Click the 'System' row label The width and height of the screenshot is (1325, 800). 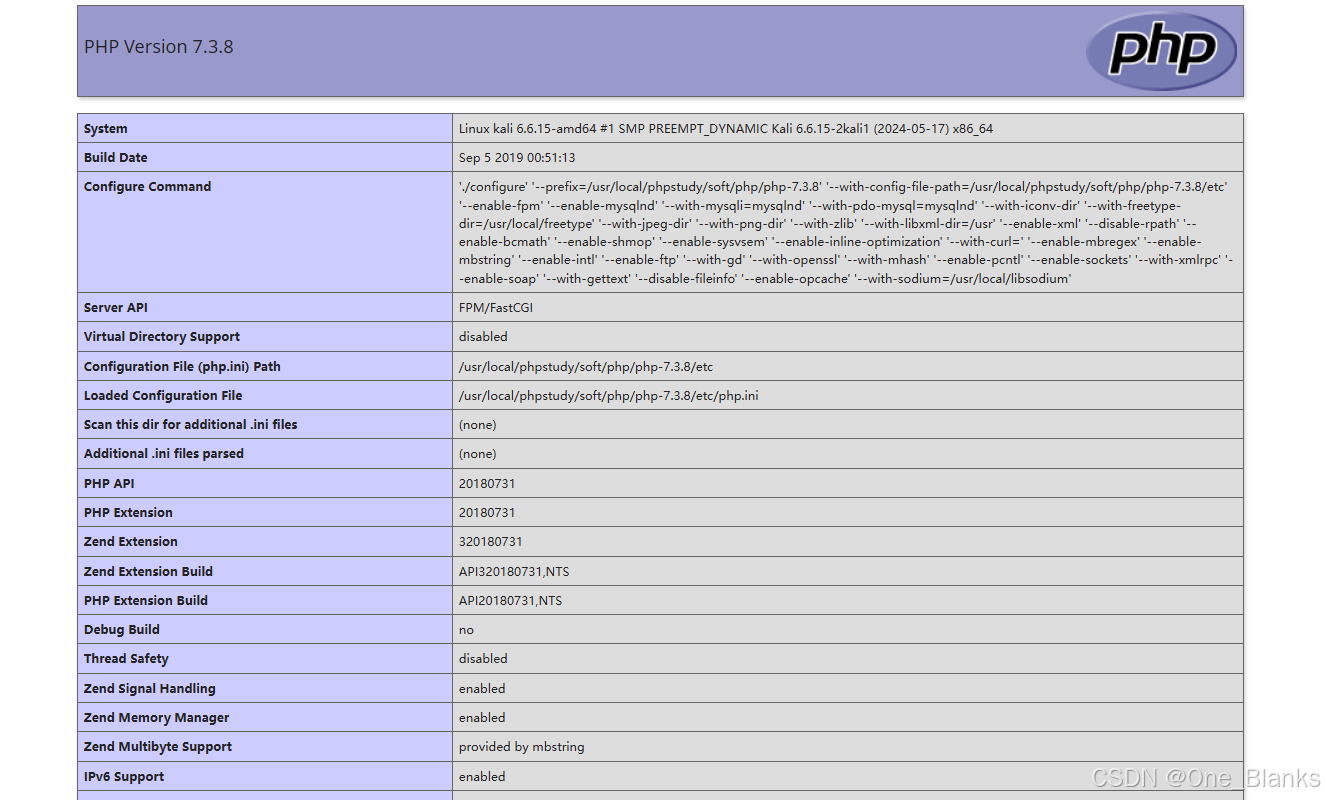106,129
